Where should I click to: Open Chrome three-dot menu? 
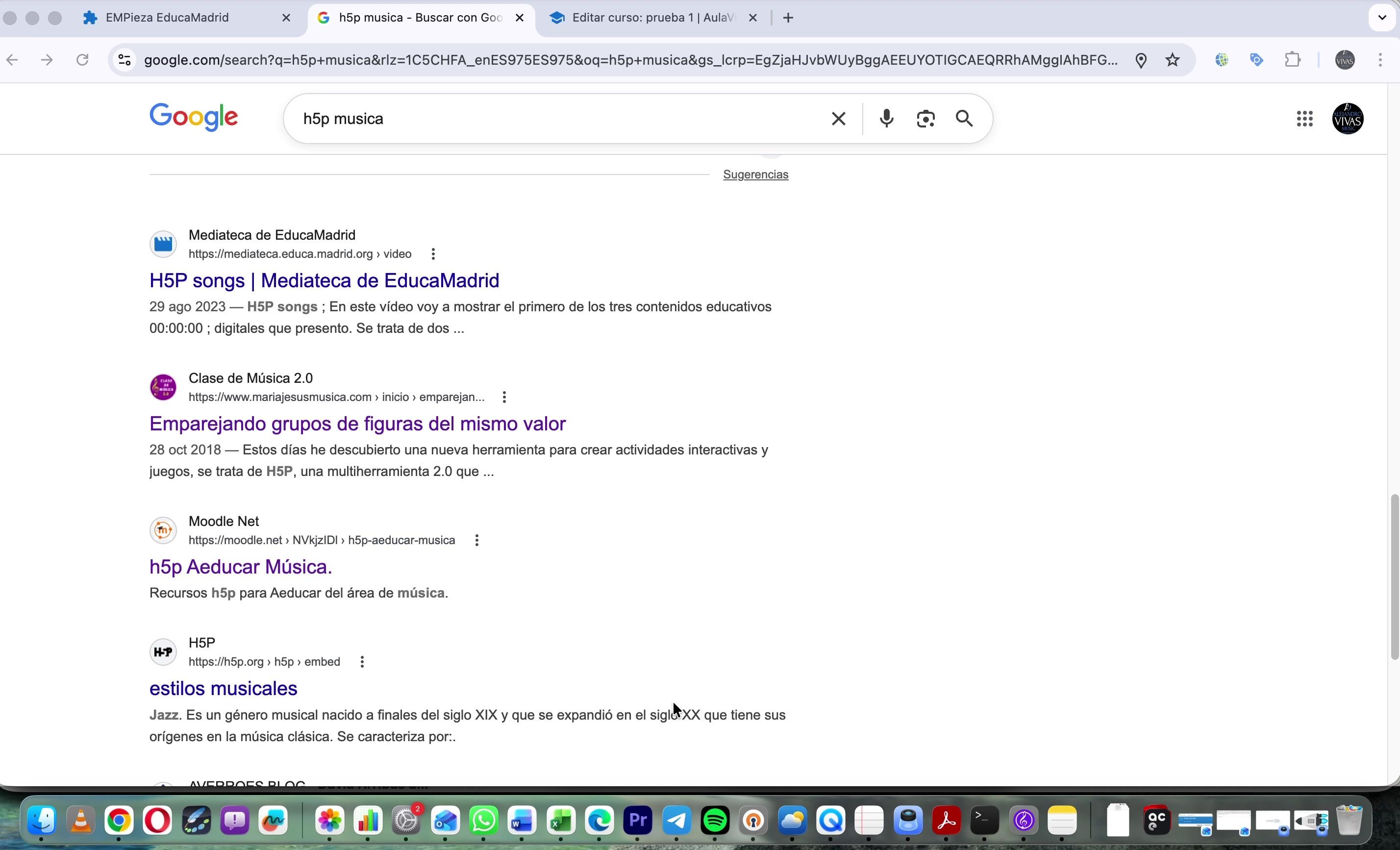(x=1380, y=60)
